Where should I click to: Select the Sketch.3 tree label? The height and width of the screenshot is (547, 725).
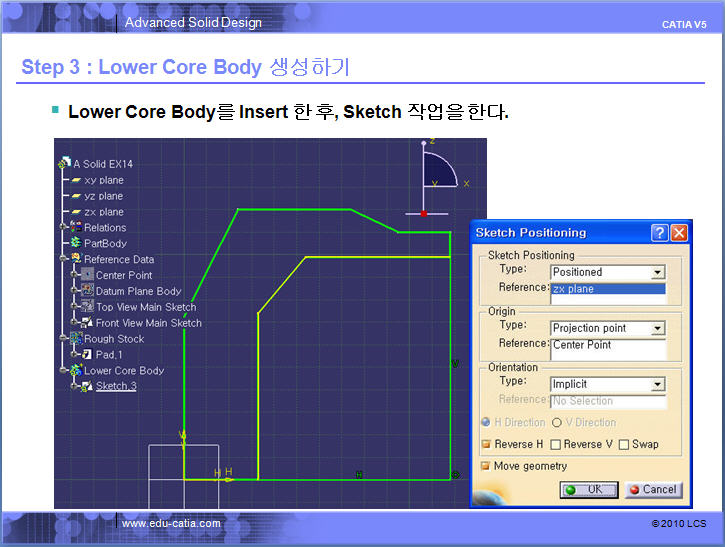point(116,386)
